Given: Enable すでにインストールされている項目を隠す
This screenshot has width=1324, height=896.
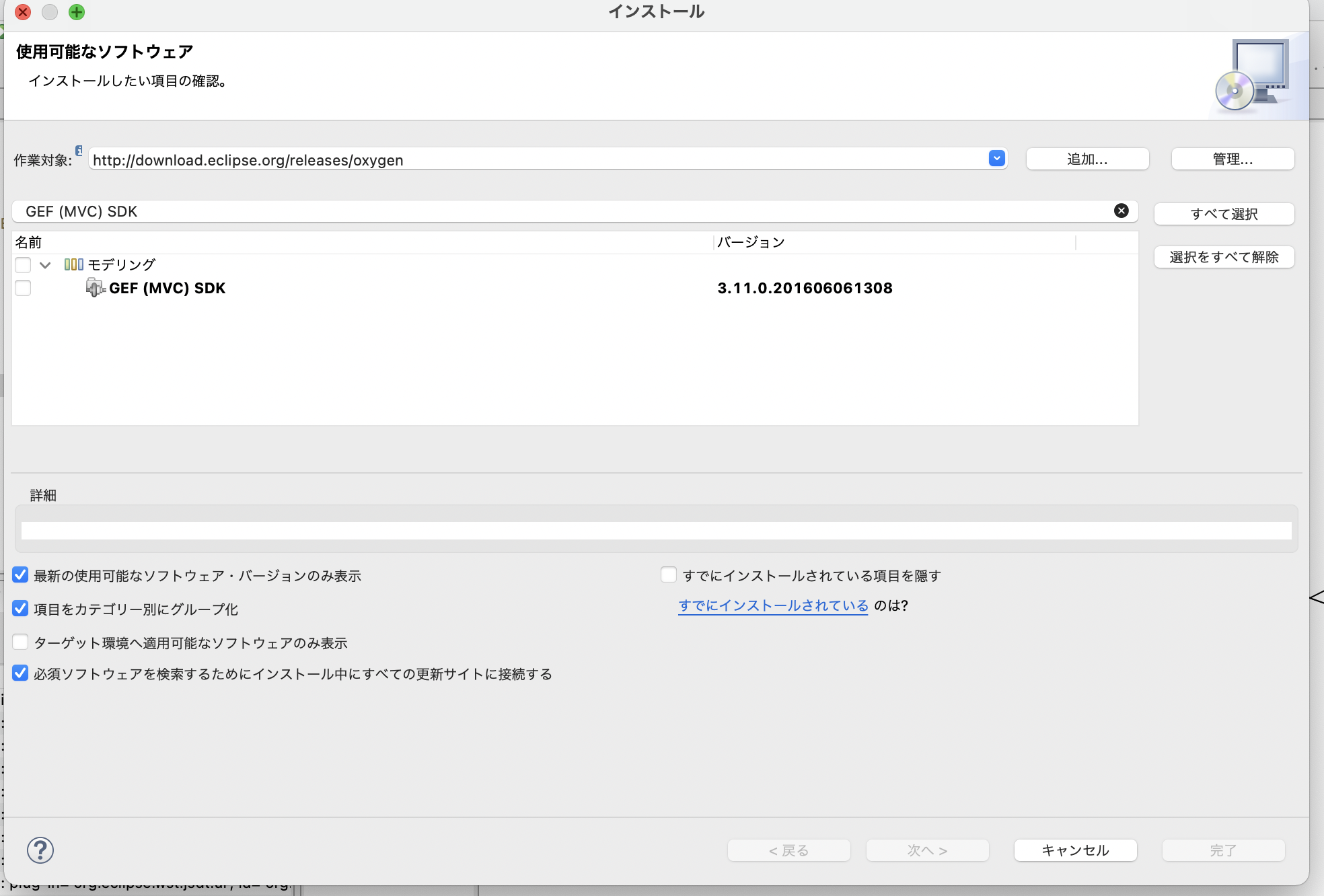Looking at the screenshot, I should 668,574.
